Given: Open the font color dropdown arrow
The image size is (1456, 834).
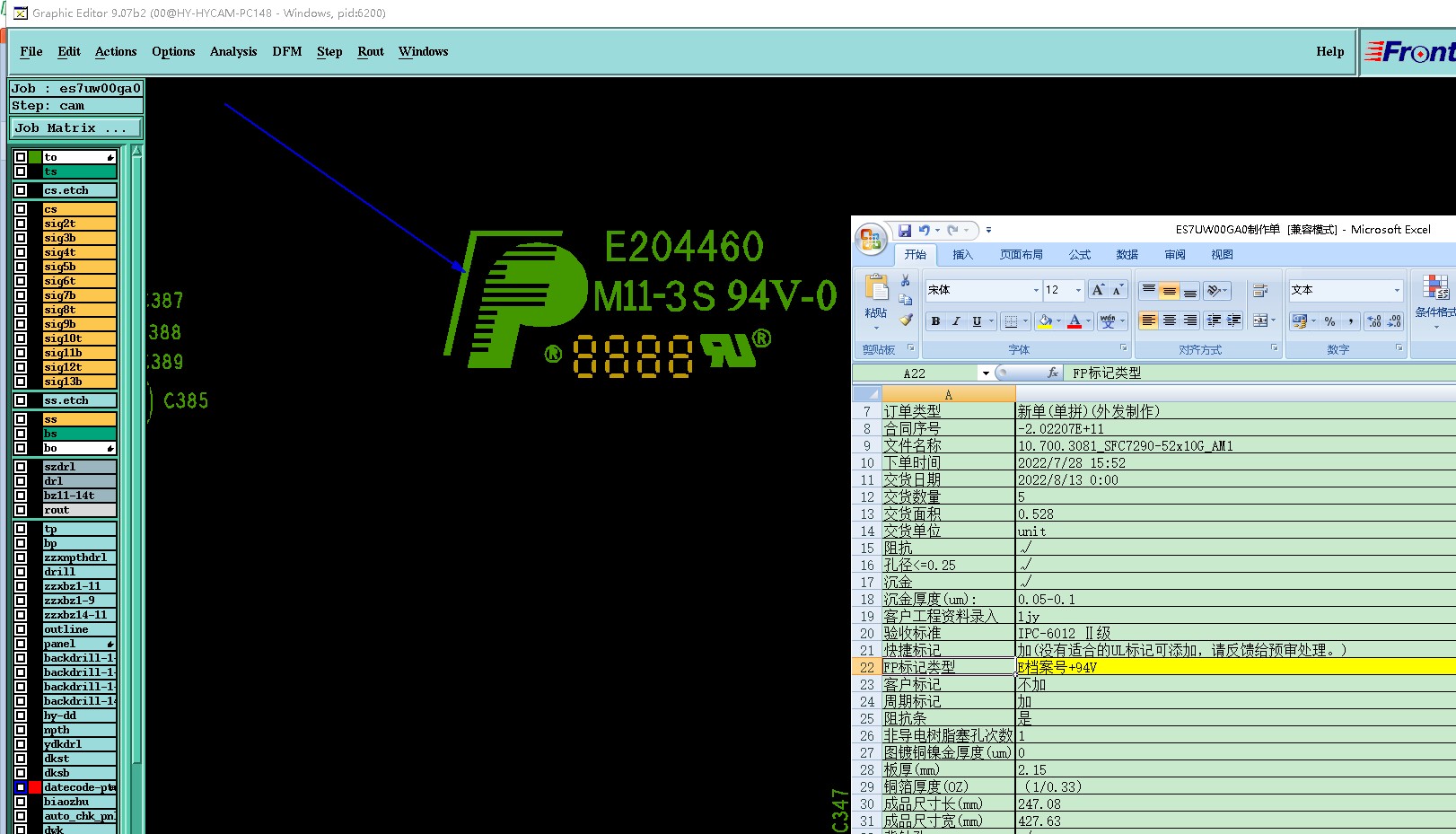Looking at the screenshot, I should (x=1088, y=321).
